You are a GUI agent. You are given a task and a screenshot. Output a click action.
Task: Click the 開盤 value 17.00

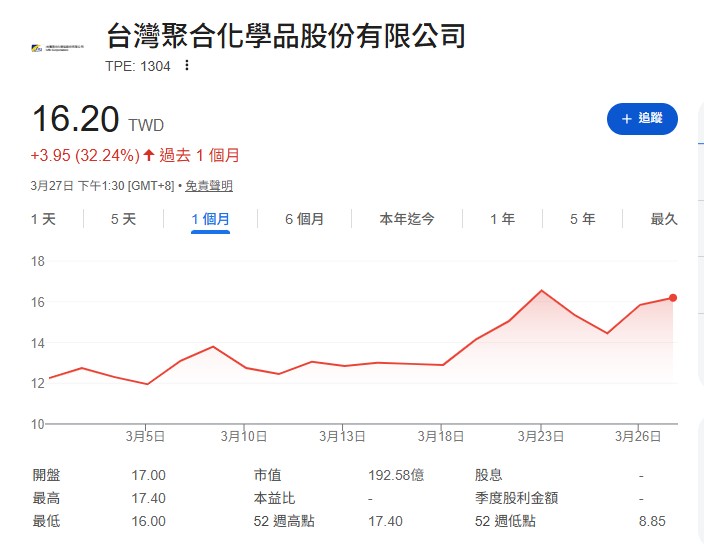[148, 475]
